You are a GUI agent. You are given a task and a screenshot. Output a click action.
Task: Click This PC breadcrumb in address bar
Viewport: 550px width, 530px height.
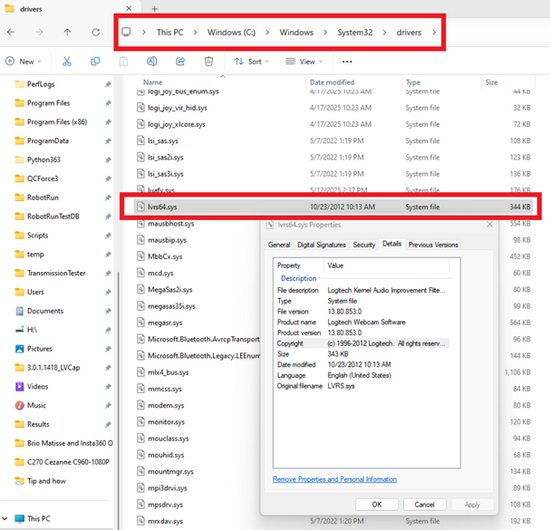[170, 32]
